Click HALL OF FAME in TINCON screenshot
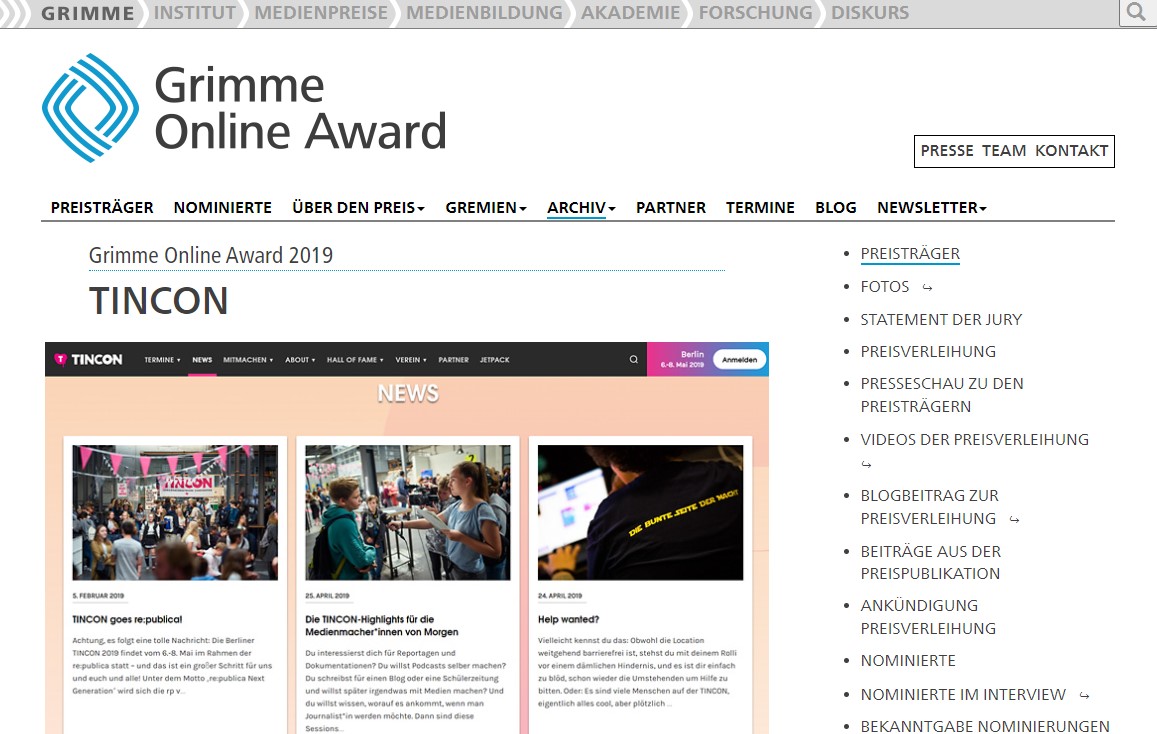This screenshot has height=734, width=1157. click(355, 360)
